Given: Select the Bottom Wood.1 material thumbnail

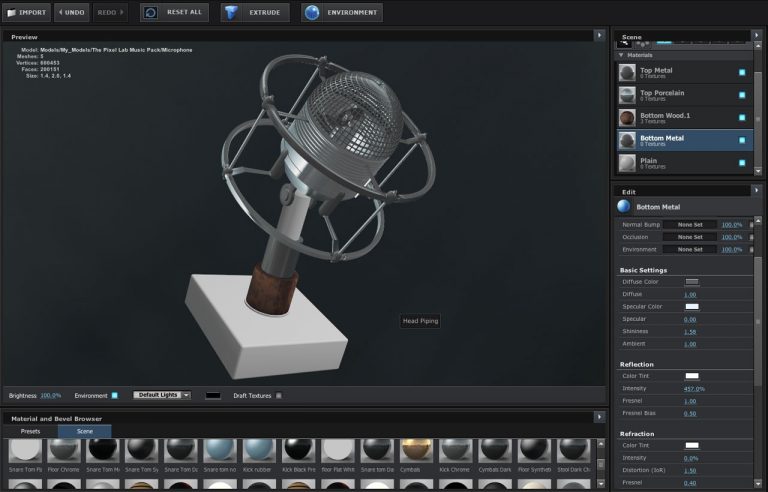Looking at the screenshot, I should pyautogui.click(x=627, y=118).
